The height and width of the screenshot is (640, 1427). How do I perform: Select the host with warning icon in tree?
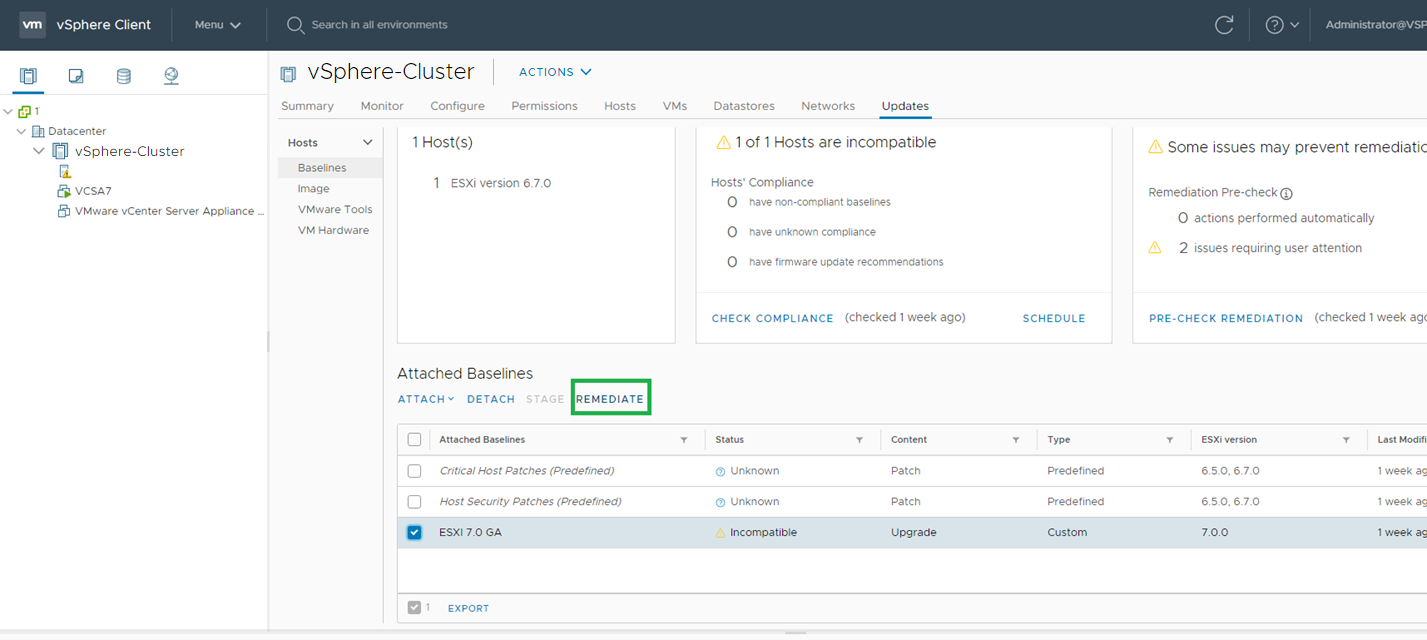[x=65, y=171]
